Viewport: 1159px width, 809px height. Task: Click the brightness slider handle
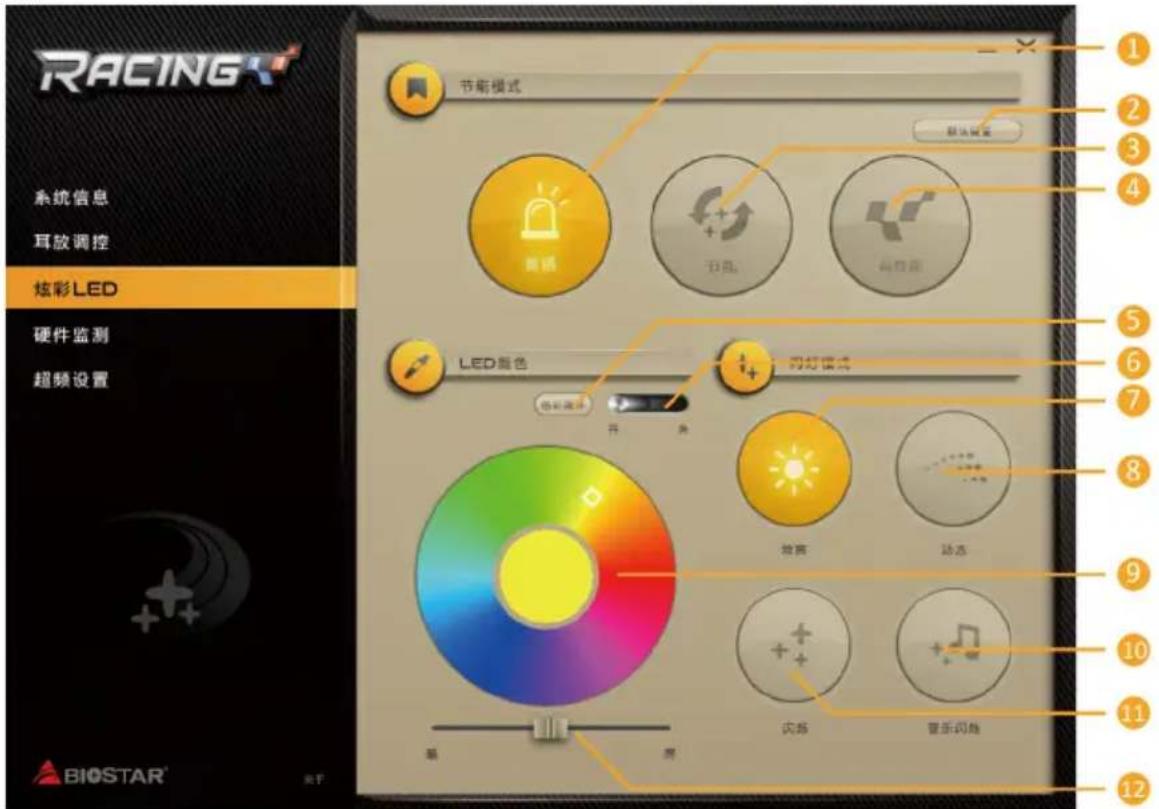point(551,728)
